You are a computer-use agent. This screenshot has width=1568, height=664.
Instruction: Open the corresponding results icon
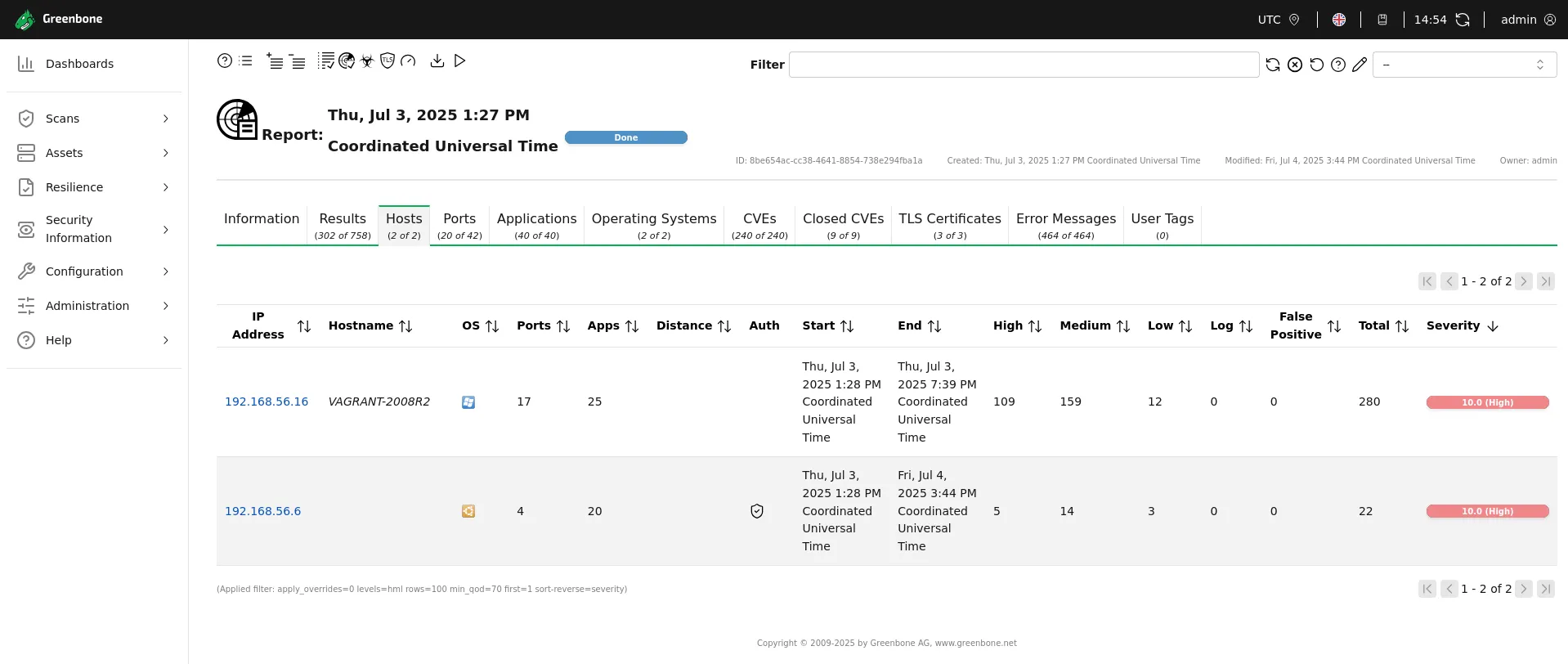coord(347,61)
